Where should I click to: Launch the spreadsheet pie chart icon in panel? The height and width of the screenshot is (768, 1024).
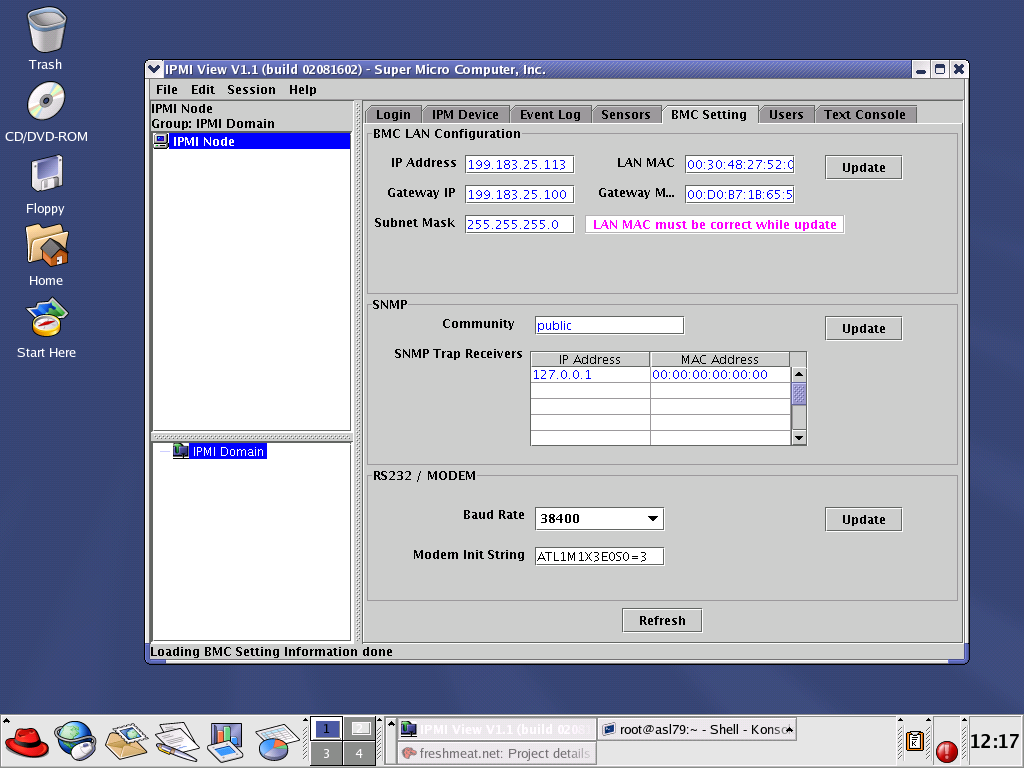(x=276, y=742)
